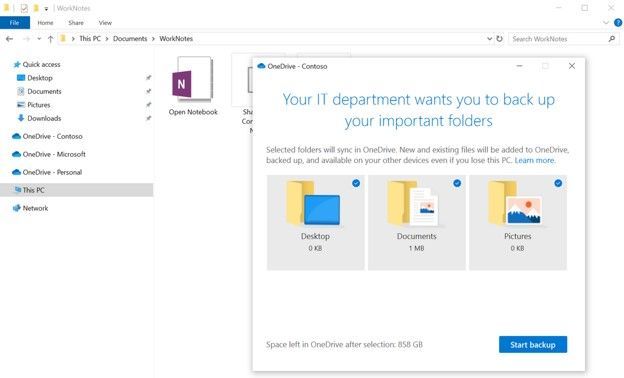Switch to the Home ribbon tab

click(45, 23)
